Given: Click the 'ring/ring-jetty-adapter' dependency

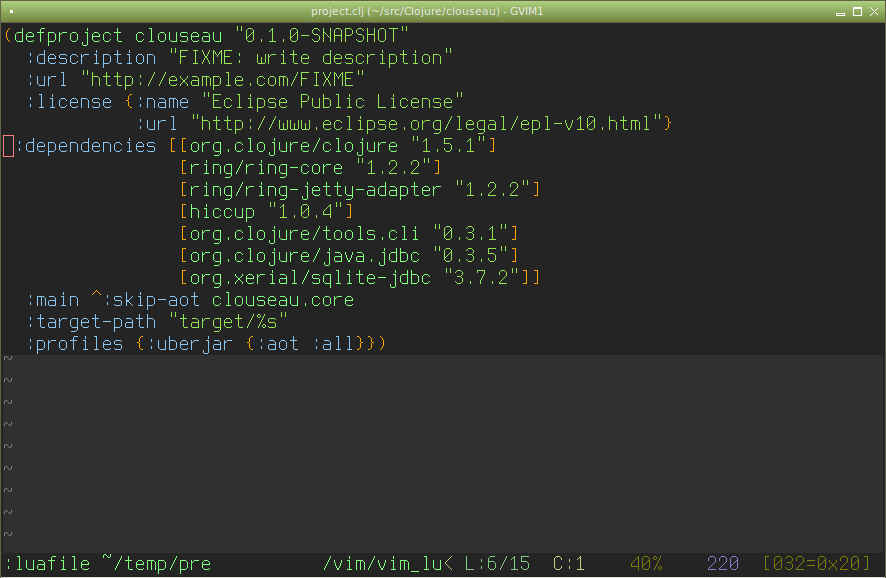Looking at the screenshot, I should pyautogui.click(x=316, y=190).
